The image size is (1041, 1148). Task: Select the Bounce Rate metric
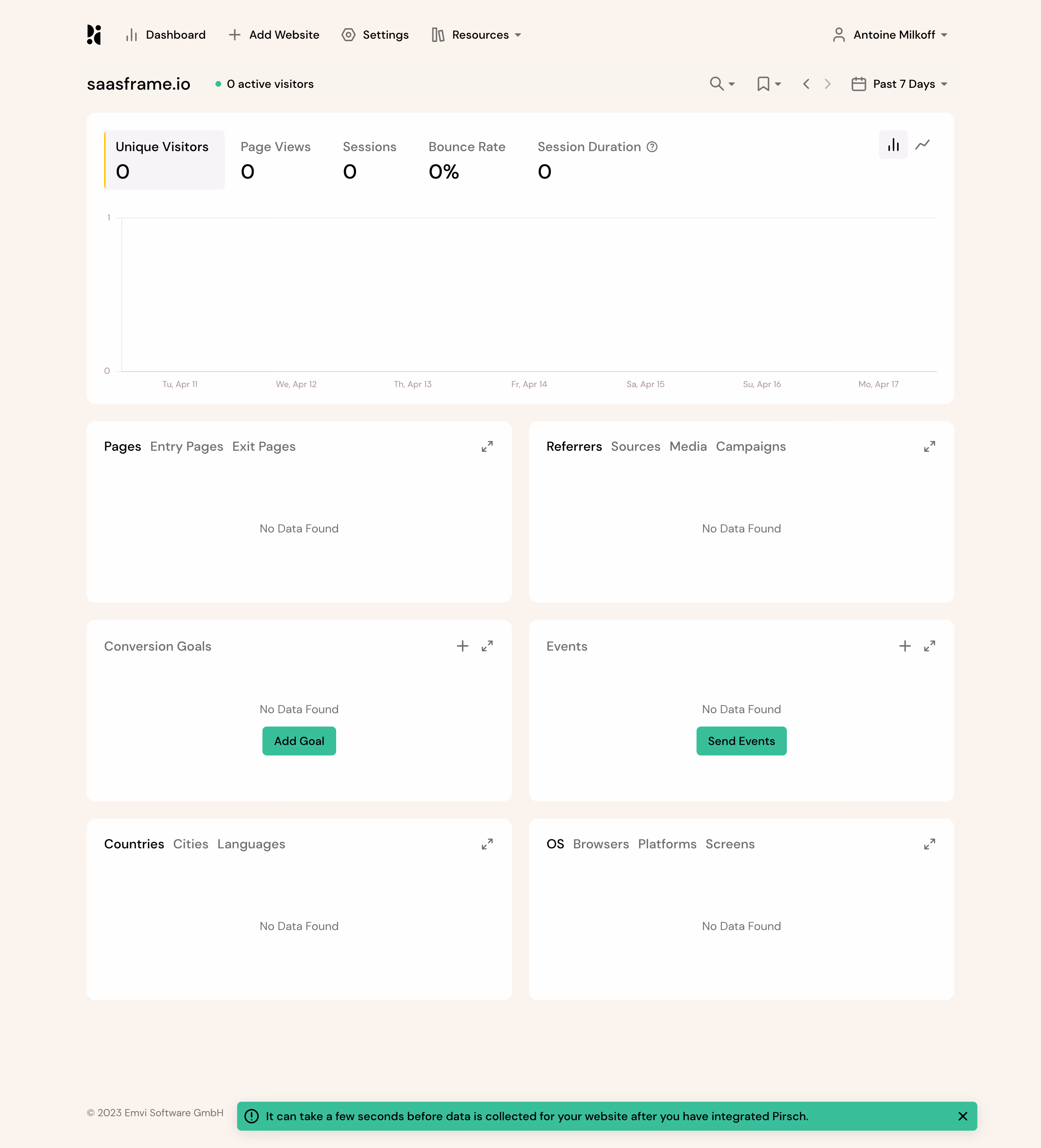pos(467,160)
